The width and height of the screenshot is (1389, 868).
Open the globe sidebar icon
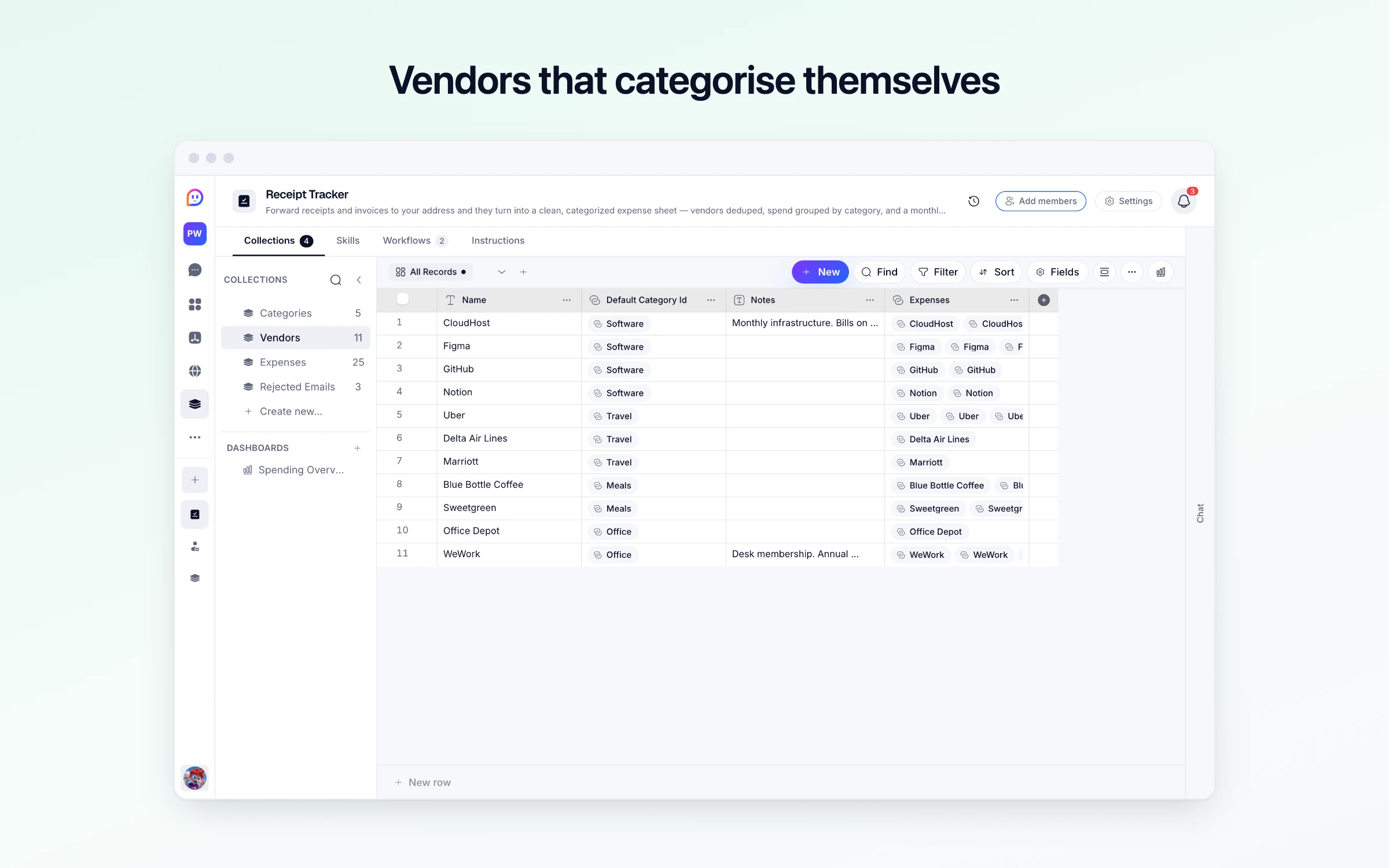(x=195, y=371)
